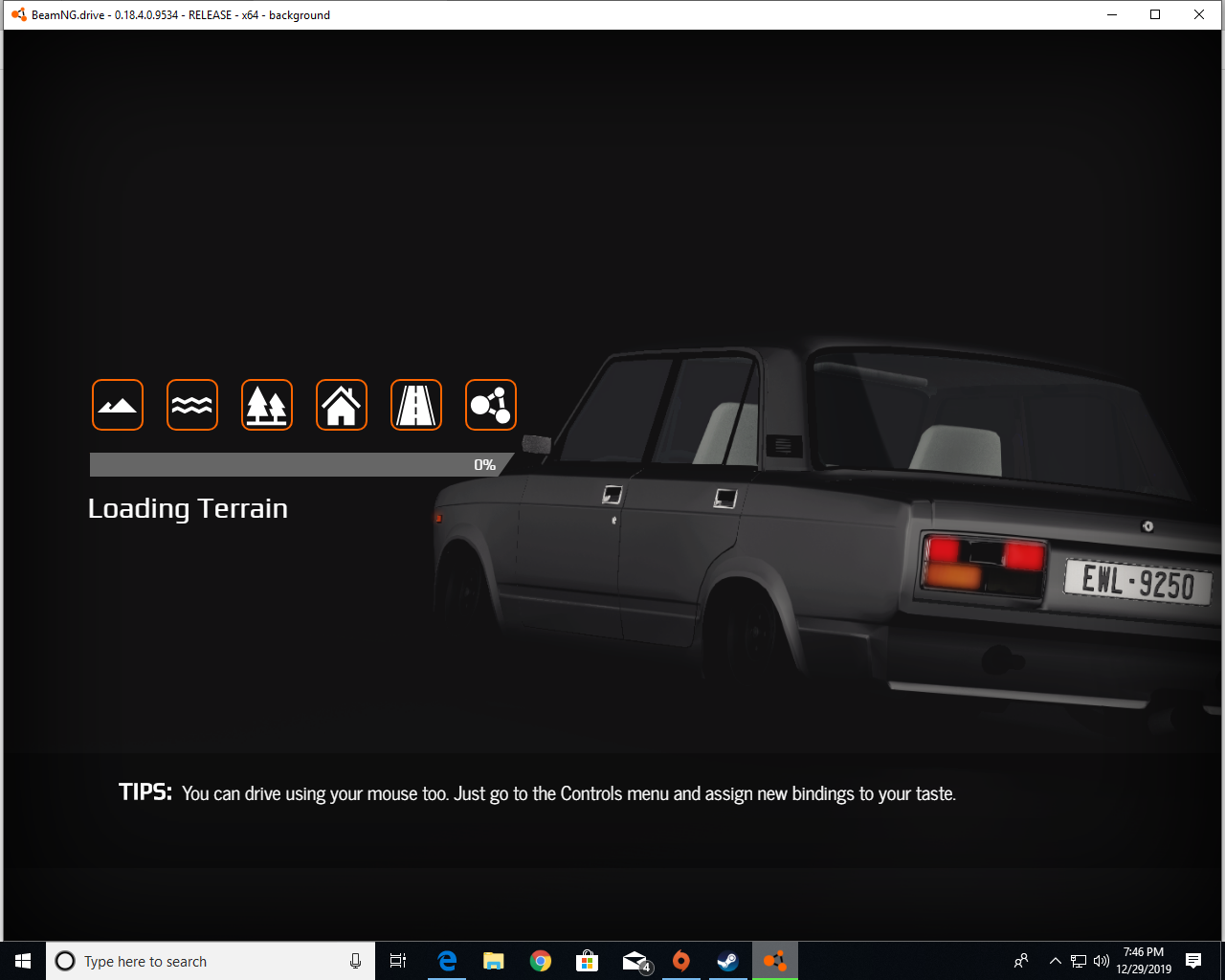Click the water waves loading icon
Viewport: 1225px width, 980px height.
192,405
